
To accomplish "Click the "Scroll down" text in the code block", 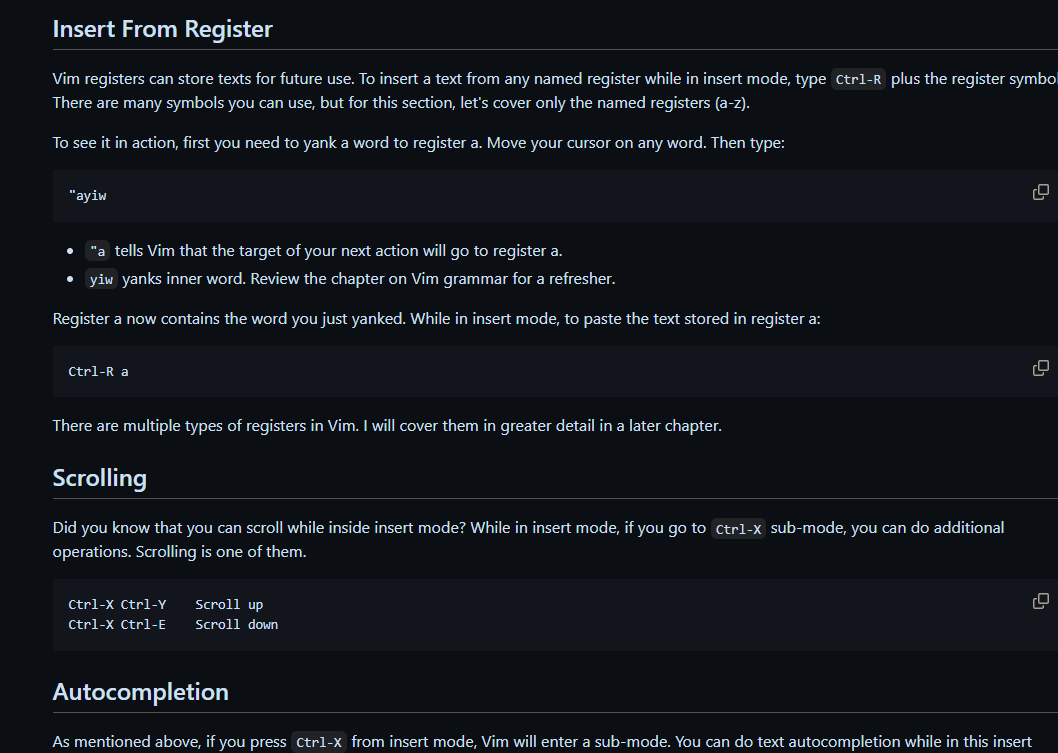I will click(236, 625).
